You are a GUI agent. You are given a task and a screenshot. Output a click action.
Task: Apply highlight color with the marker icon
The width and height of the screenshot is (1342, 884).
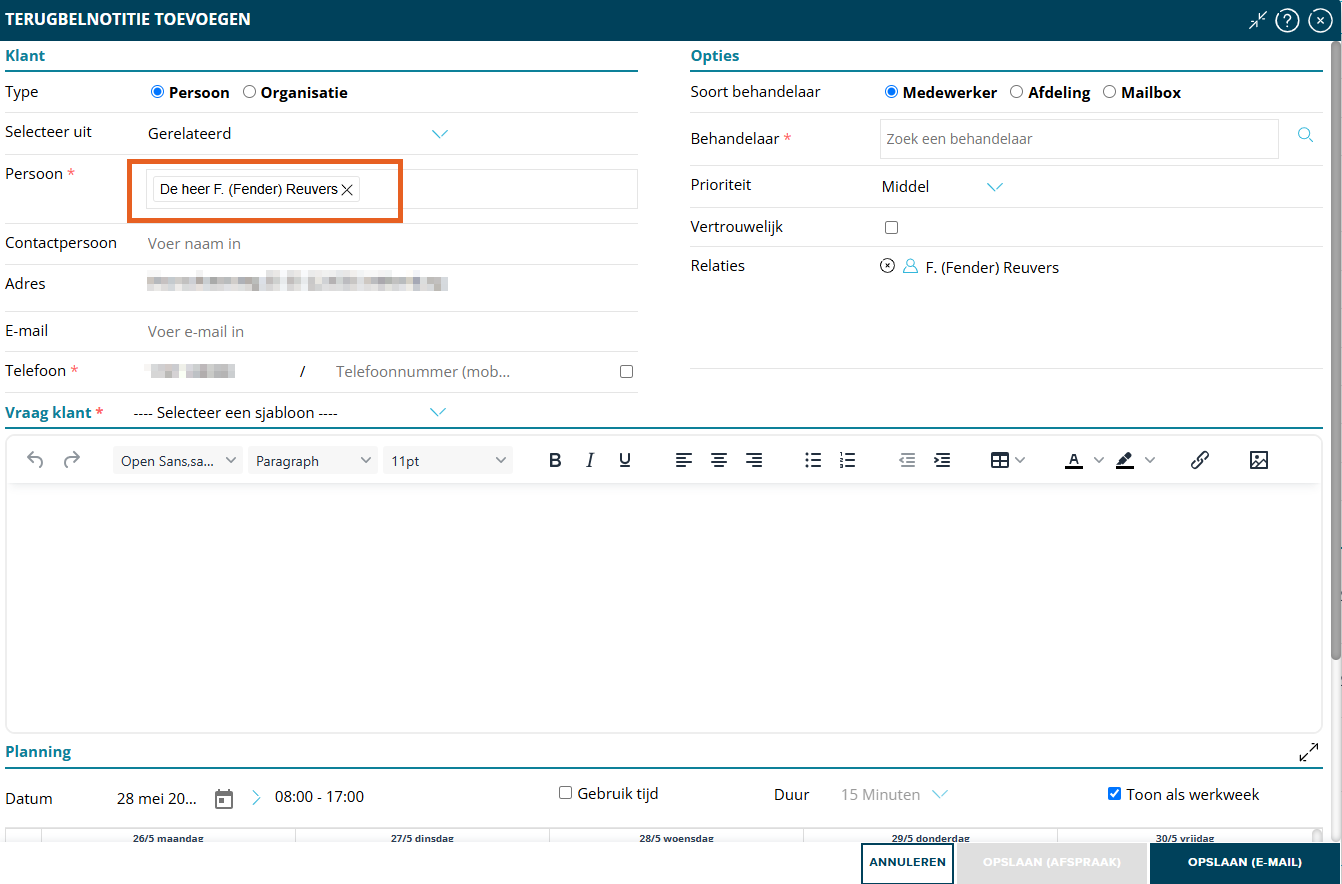pos(1125,460)
